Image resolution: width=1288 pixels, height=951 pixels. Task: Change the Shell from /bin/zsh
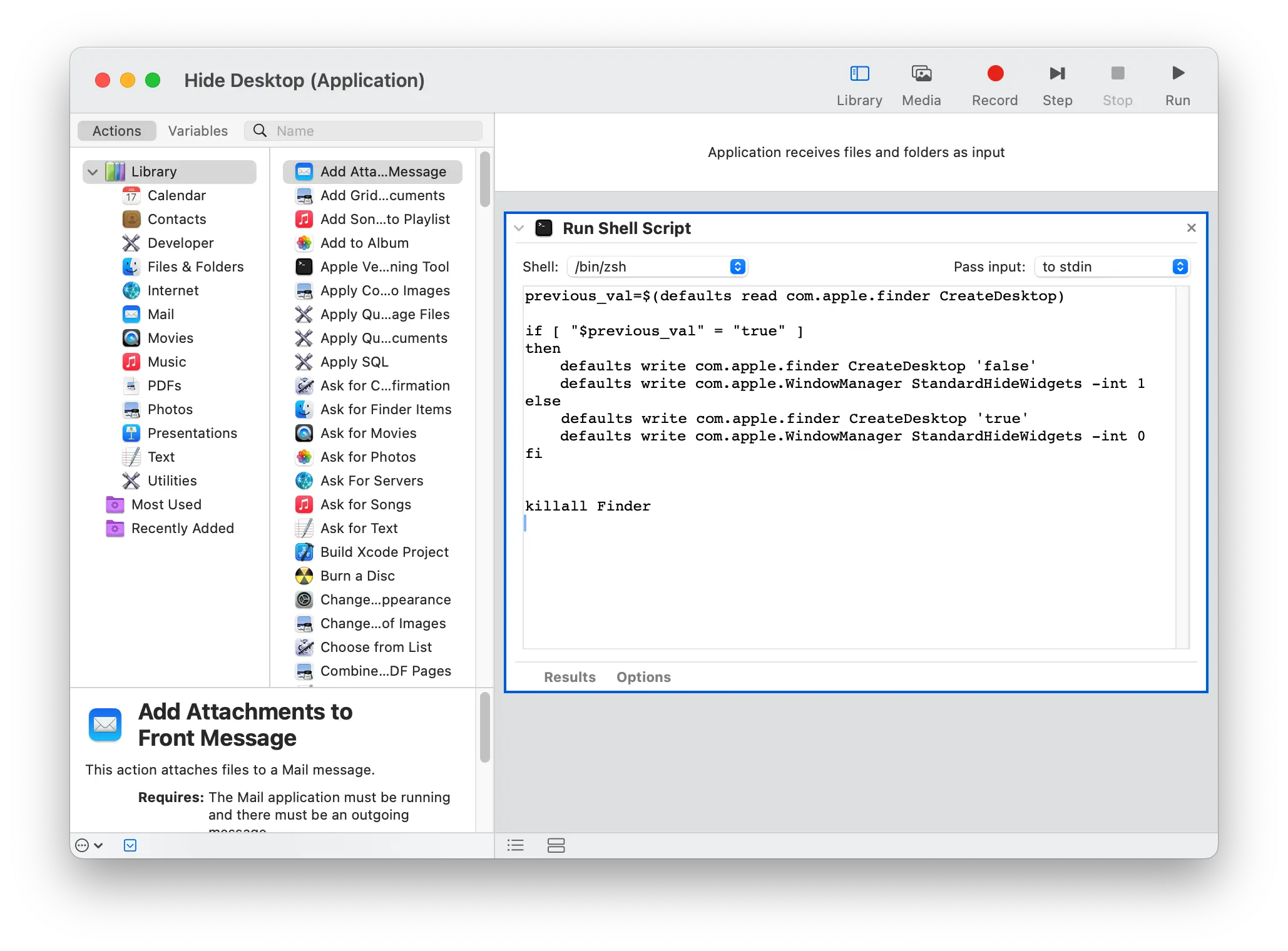point(657,267)
